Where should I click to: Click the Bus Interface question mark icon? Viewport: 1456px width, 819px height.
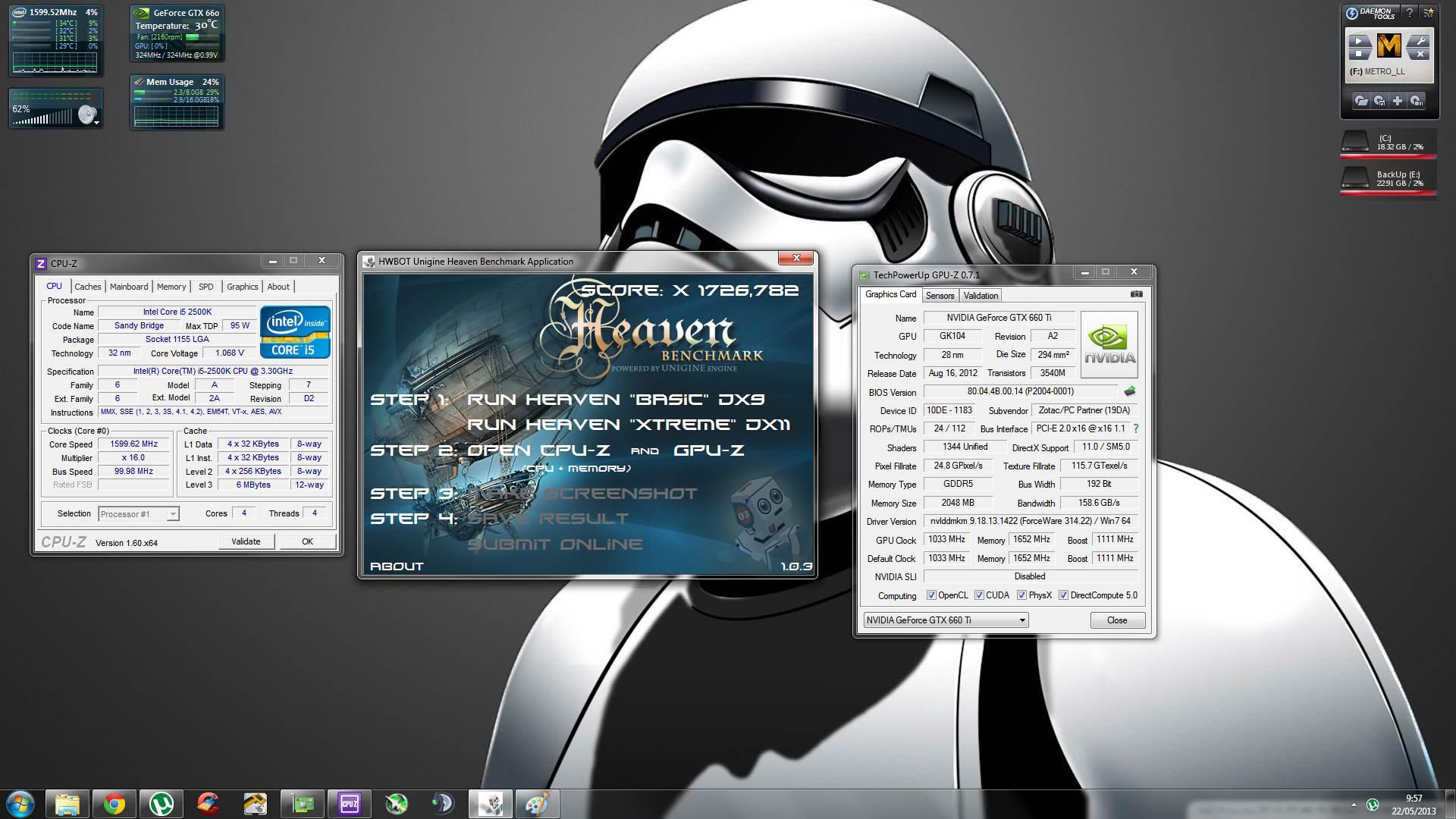tap(1135, 428)
